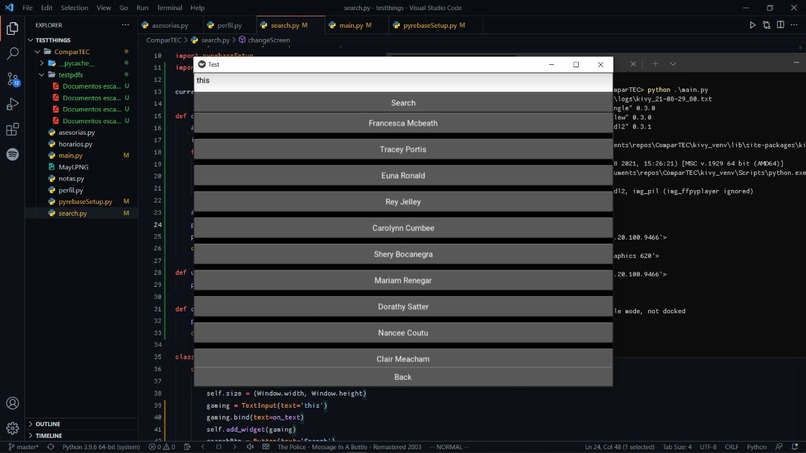
Task: Show errors and warnings count in status bar
Action: click(x=162, y=447)
